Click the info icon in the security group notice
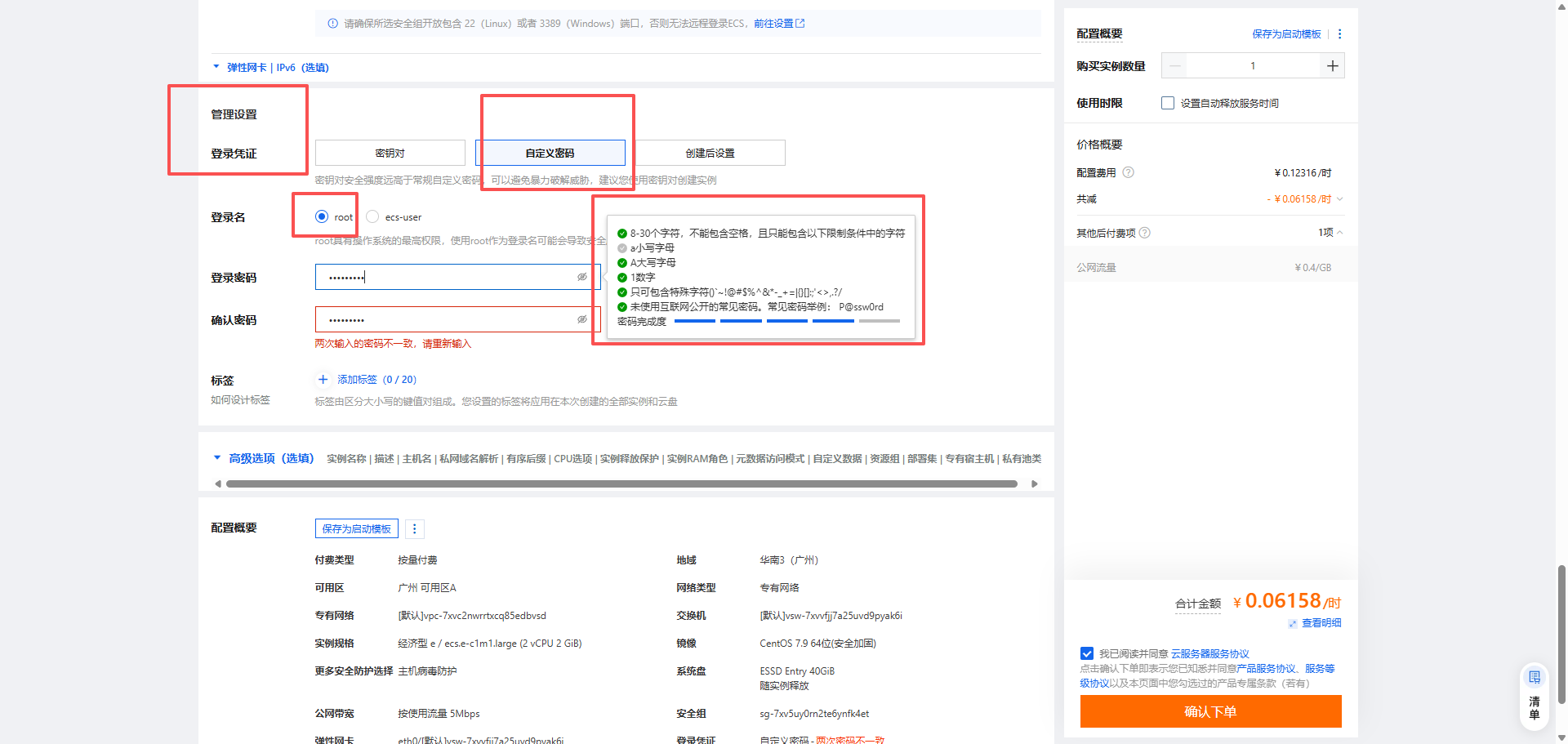This screenshot has width=1568, height=744. [332, 24]
